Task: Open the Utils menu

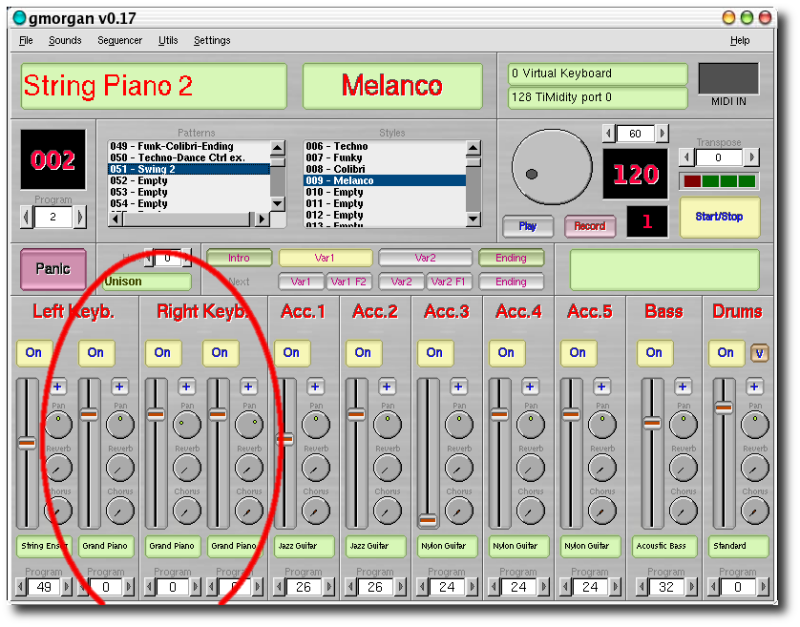Action: tap(168, 40)
